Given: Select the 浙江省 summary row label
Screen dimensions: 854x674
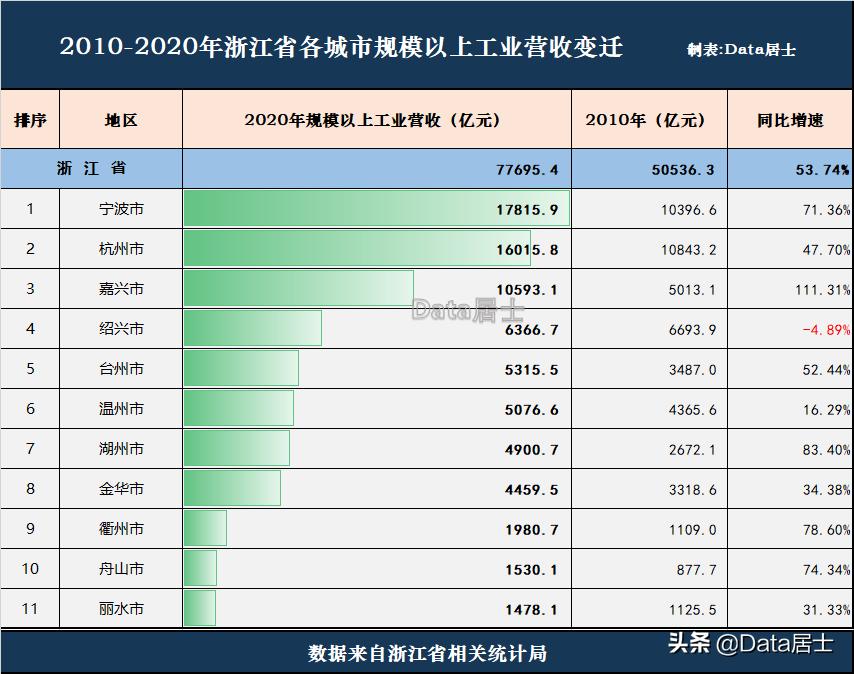Looking at the screenshot, I should [92, 169].
